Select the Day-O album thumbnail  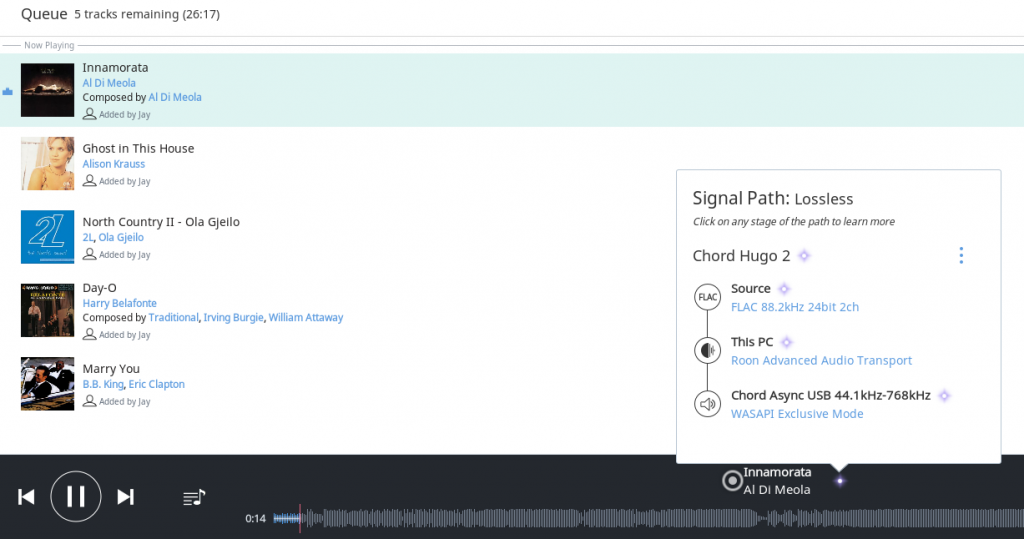[47, 310]
